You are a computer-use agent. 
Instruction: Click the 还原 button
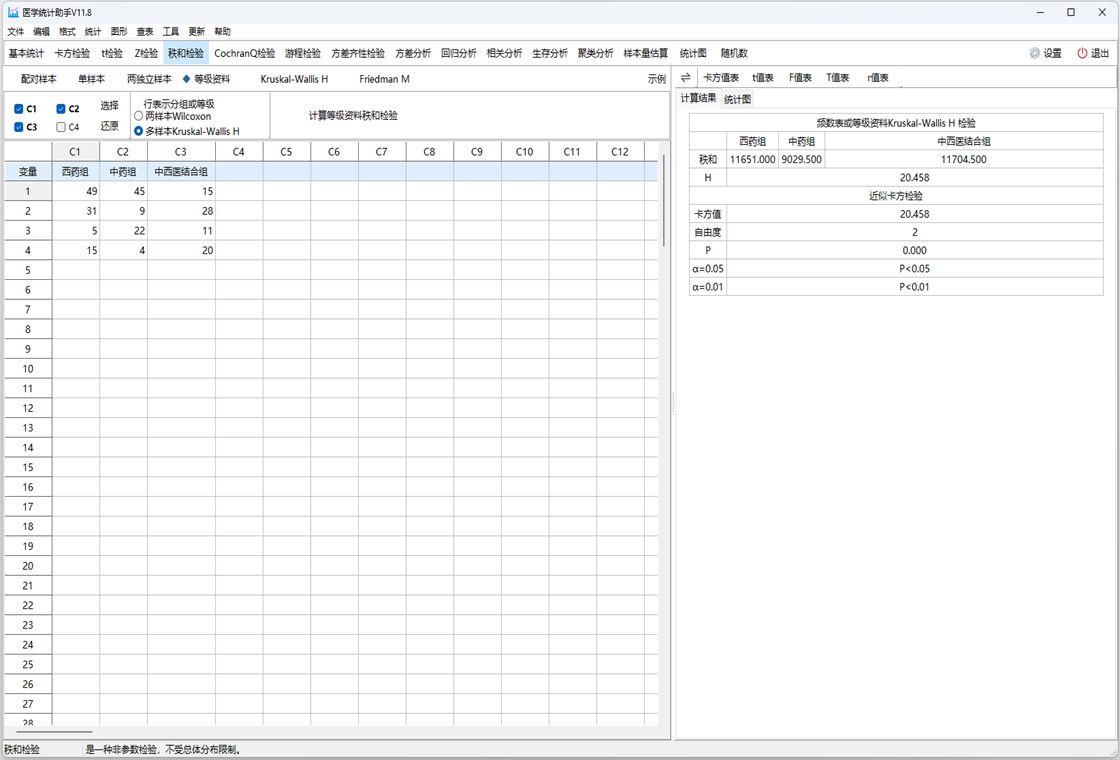109,126
